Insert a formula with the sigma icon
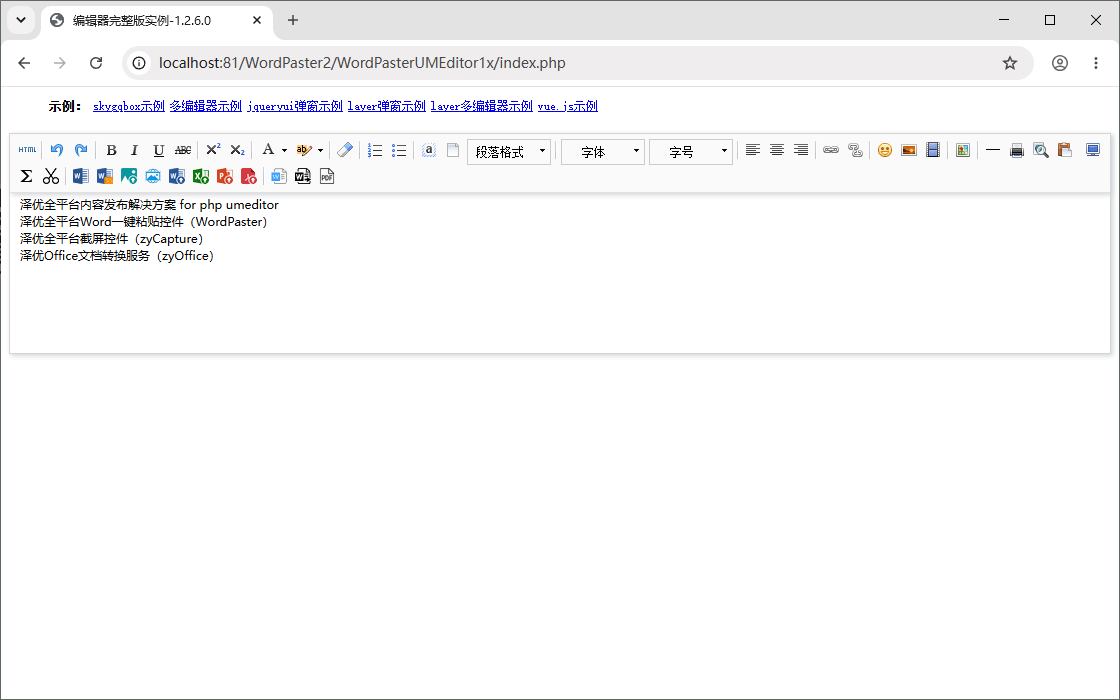 click(x=26, y=176)
